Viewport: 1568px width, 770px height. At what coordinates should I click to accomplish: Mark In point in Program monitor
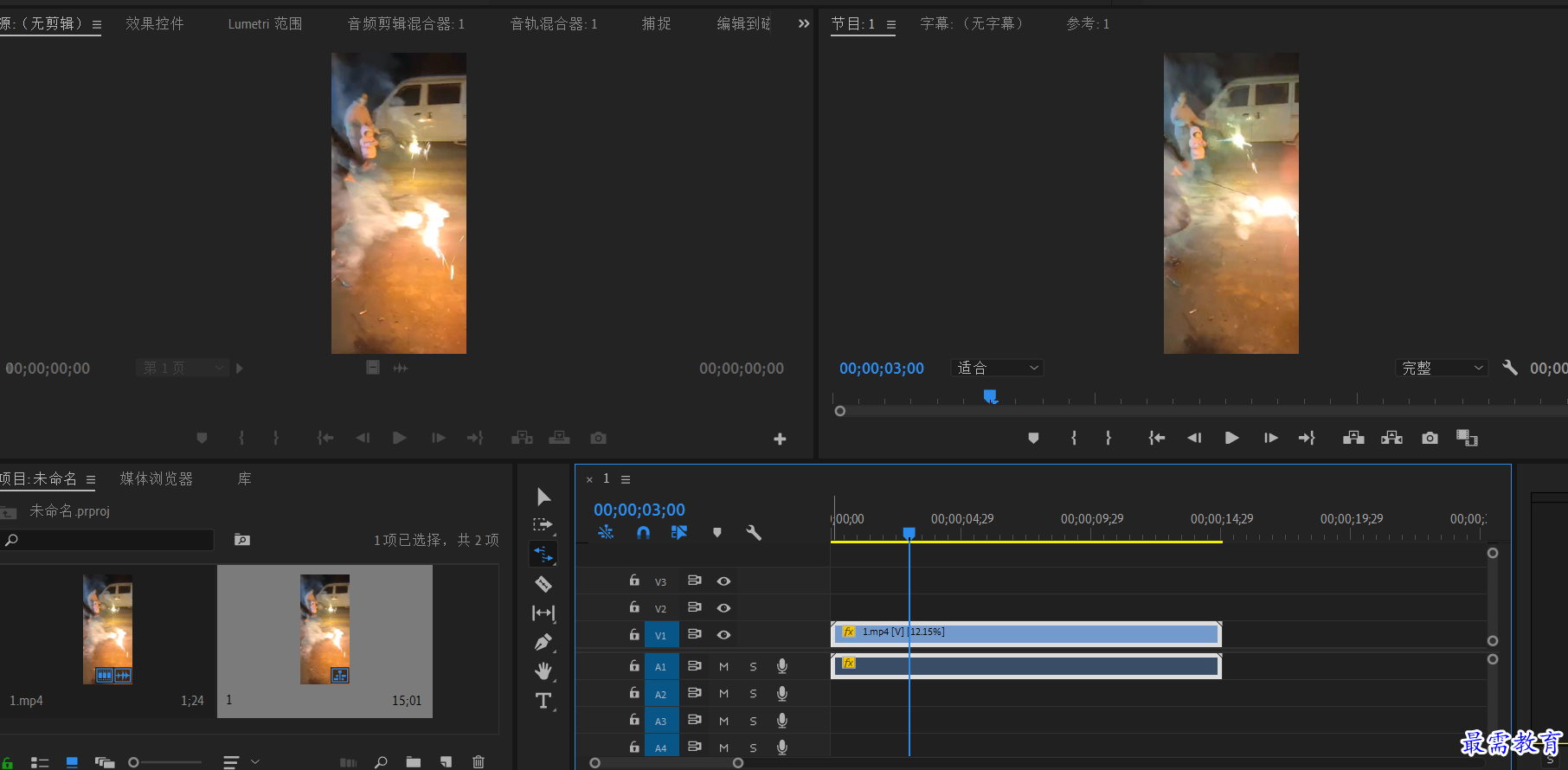coord(1074,439)
